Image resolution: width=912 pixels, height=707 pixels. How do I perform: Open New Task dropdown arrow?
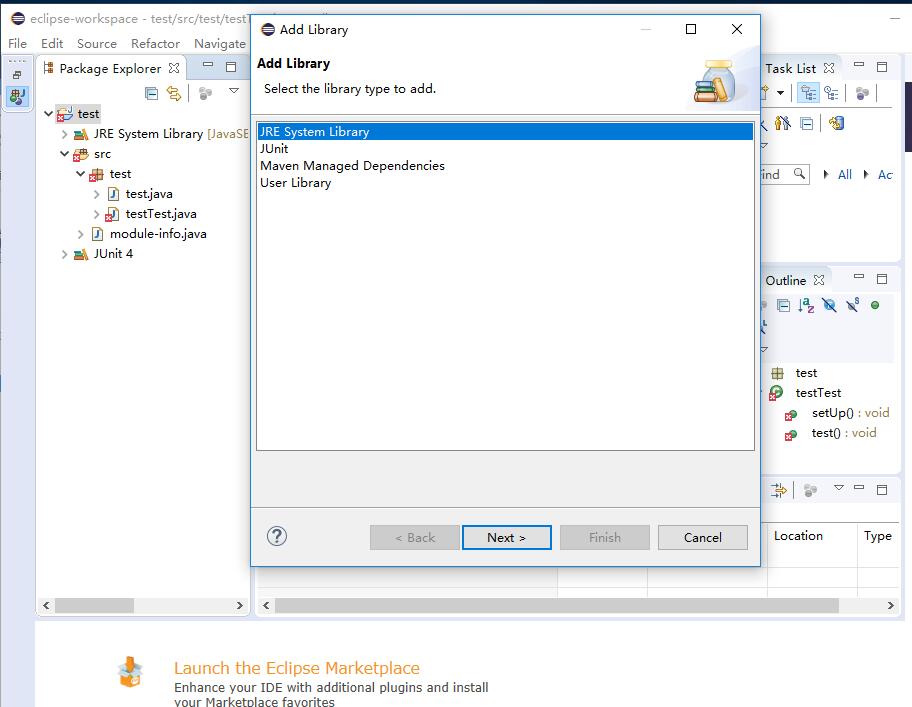point(781,92)
